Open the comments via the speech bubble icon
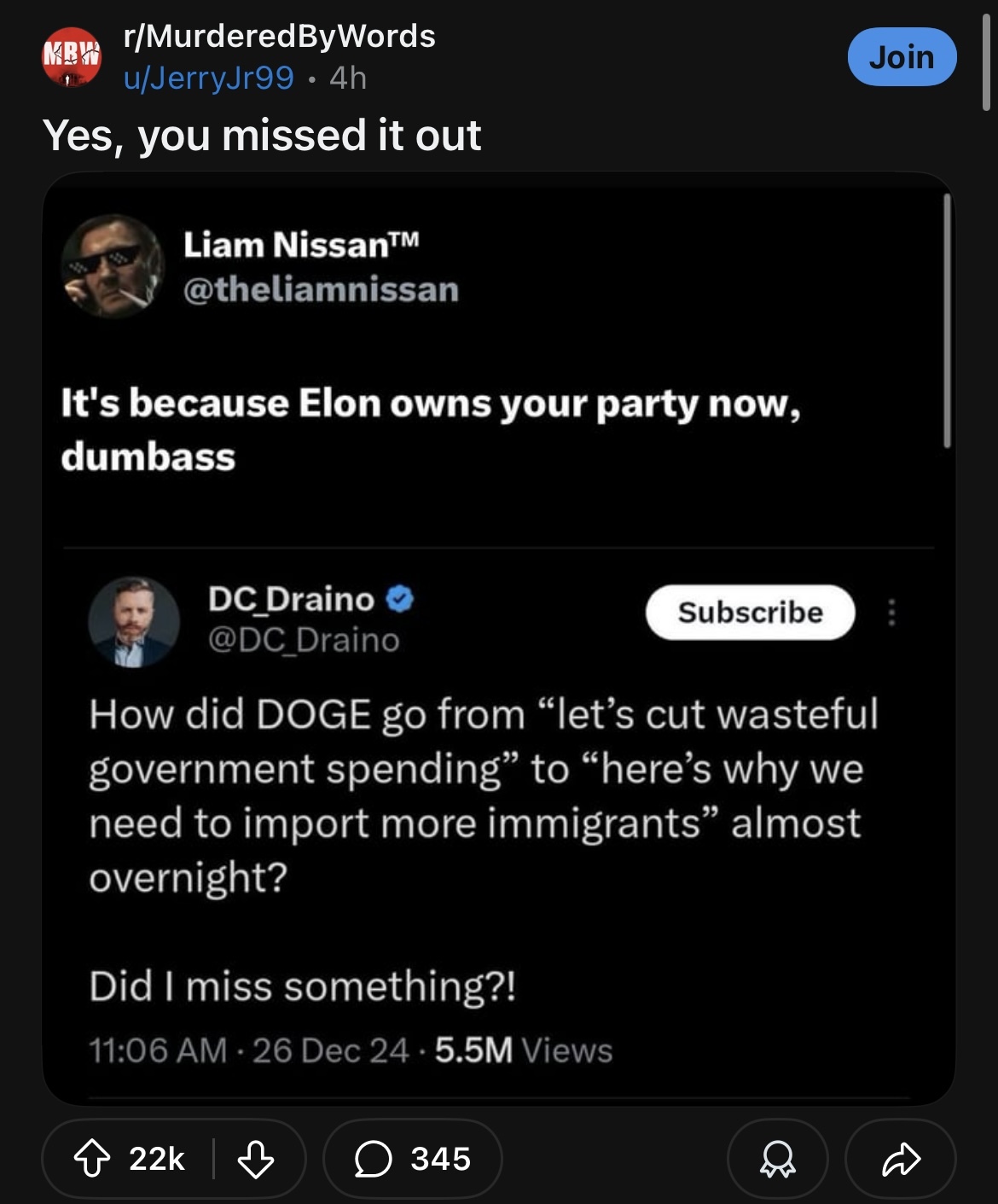Screen dimensions: 998x1204 (x=373, y=1159)
